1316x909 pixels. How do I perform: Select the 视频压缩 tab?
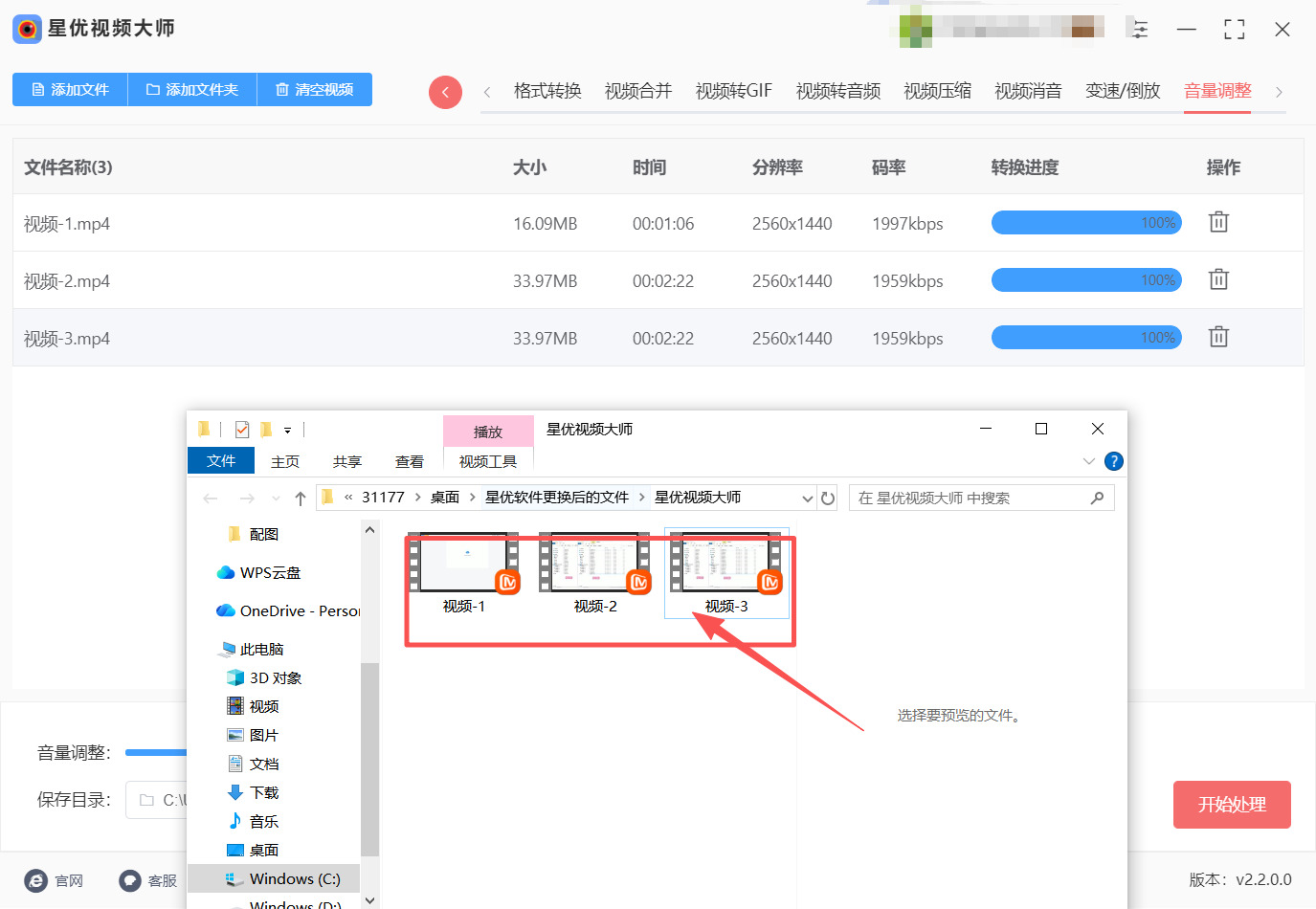938,91
